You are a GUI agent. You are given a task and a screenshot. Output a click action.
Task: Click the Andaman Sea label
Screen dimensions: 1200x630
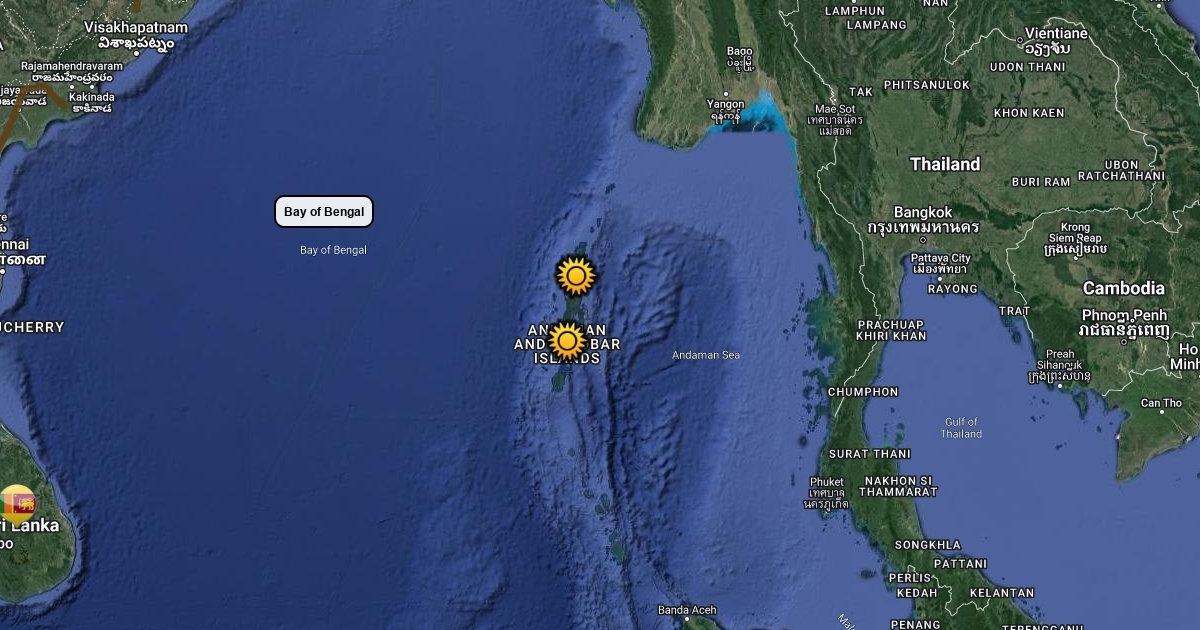[x=706, y=355]
